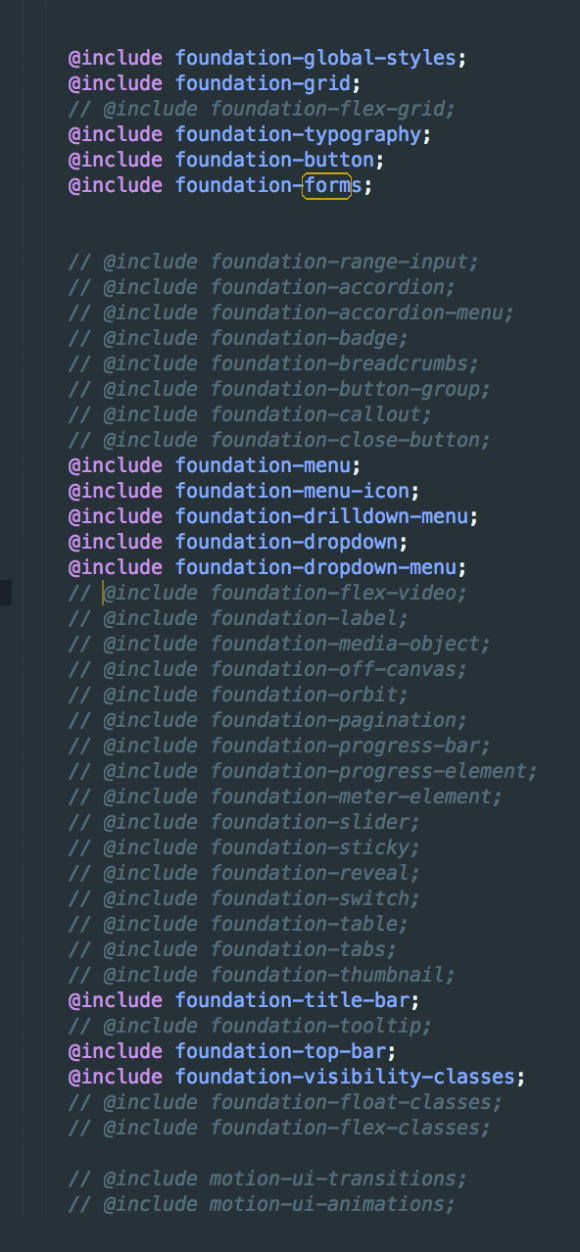This screenshot has height=1252, width=580.
Task: Click the commented foundation-flex-video line
Action: coord(268,593)
